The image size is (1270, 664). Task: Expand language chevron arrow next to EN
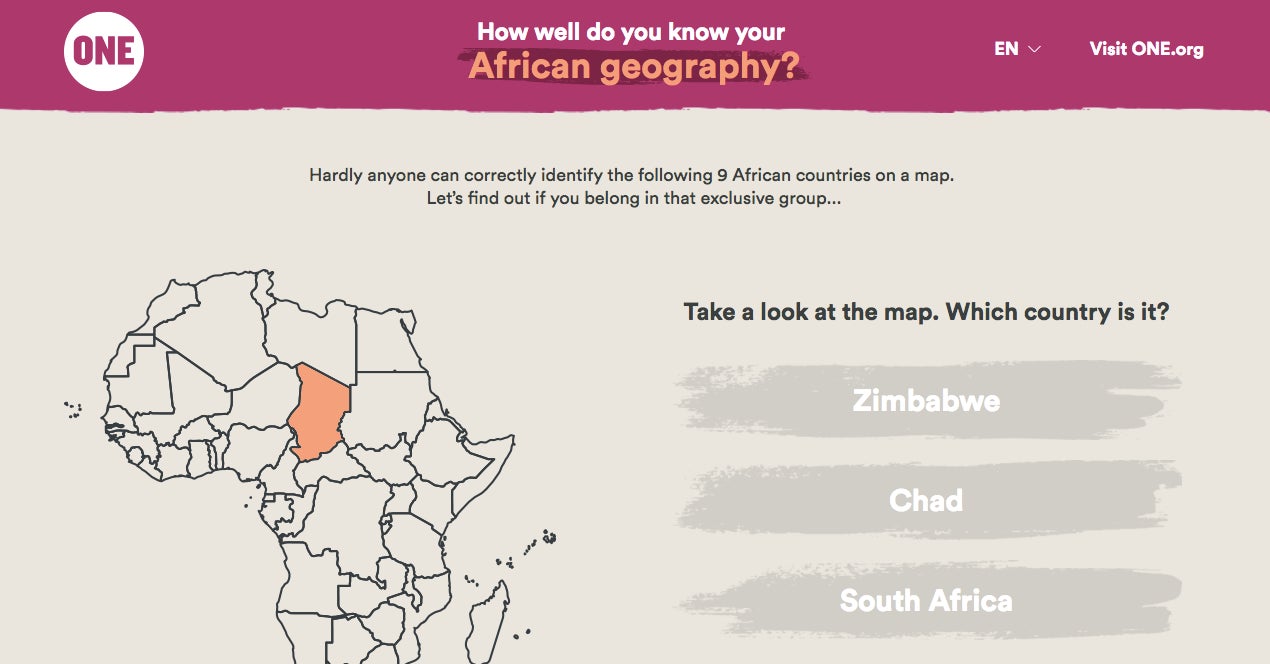click(1034, 50)
